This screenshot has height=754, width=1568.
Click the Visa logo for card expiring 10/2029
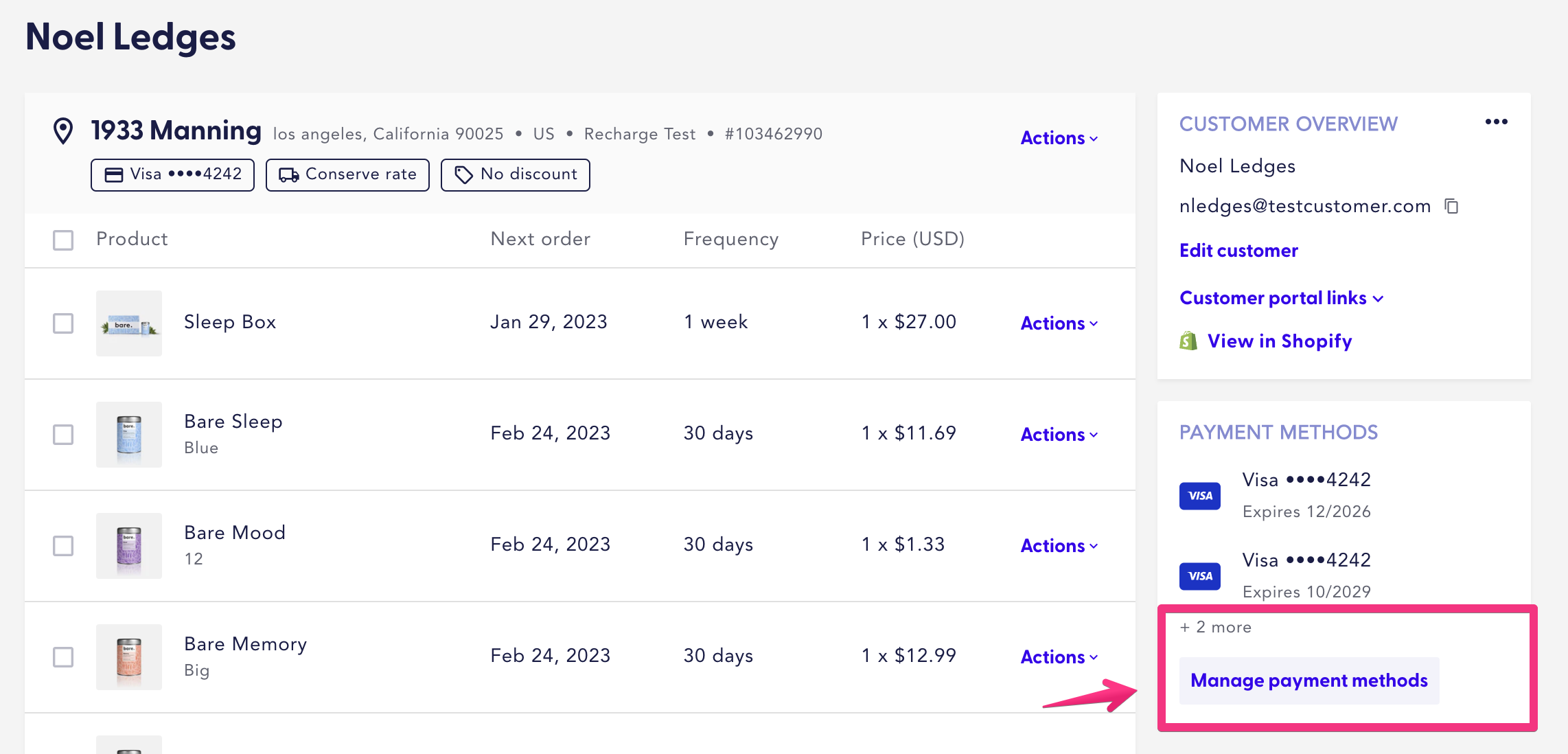1199,576
